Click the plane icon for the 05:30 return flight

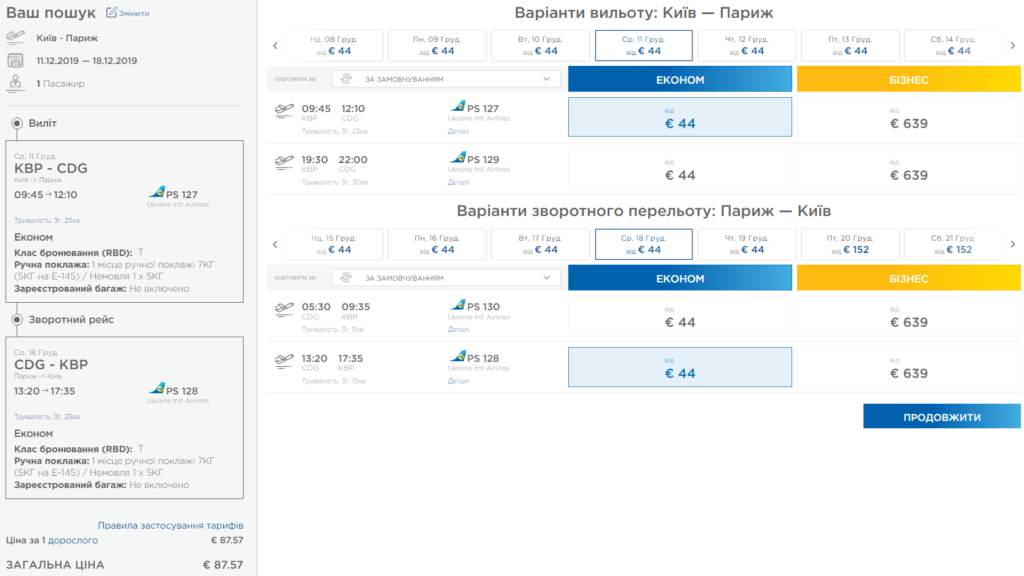tap(284, 310)
